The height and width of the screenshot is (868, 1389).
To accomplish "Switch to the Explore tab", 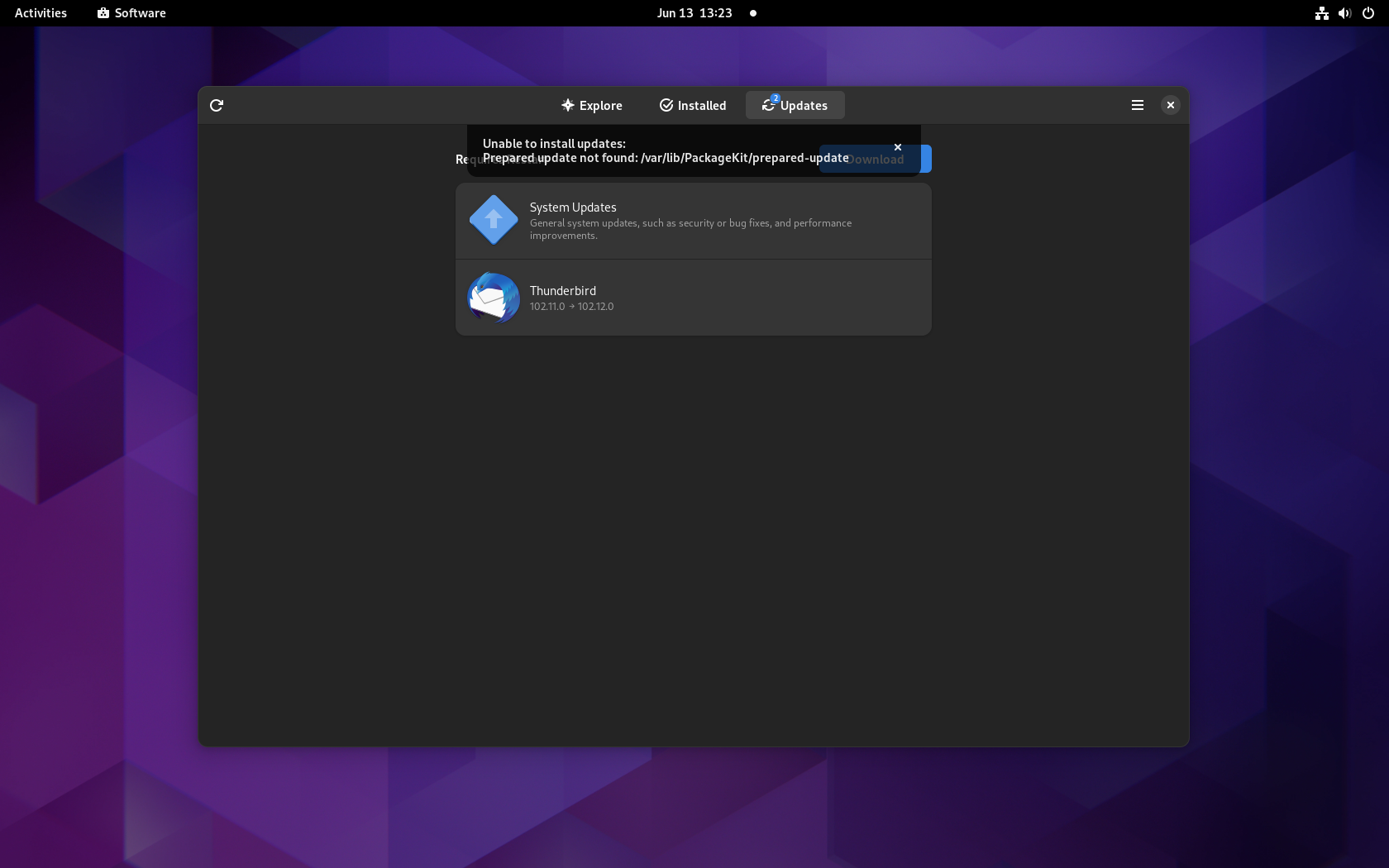I will 592,105.
